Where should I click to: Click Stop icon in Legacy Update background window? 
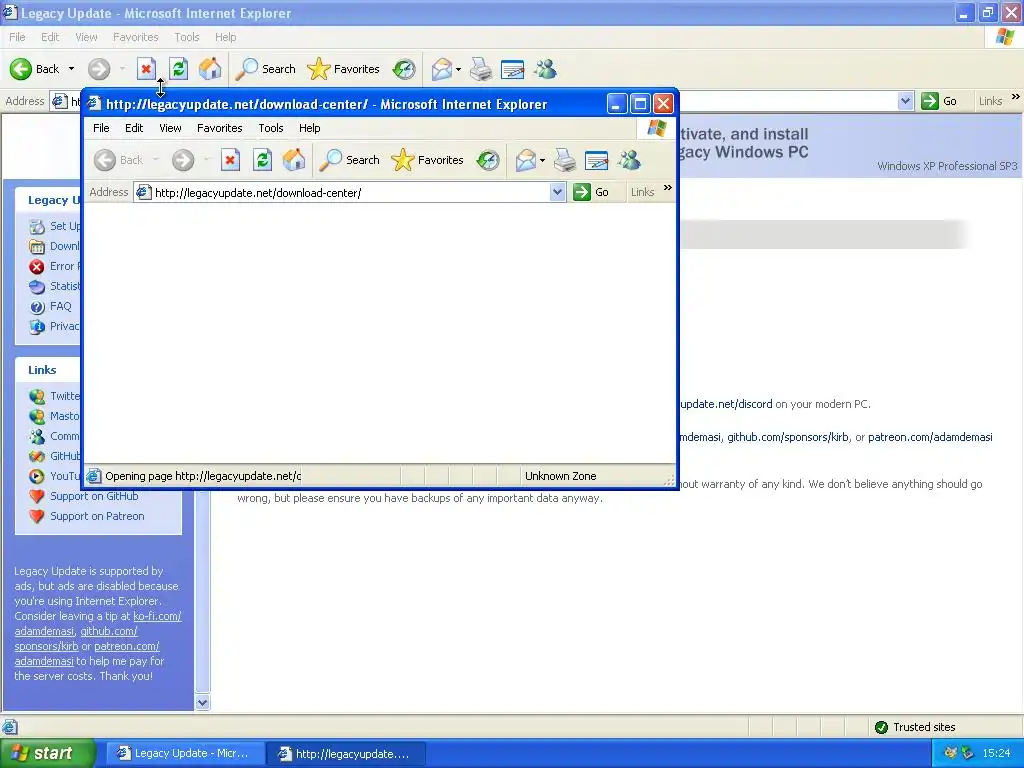tap(146, 69)
